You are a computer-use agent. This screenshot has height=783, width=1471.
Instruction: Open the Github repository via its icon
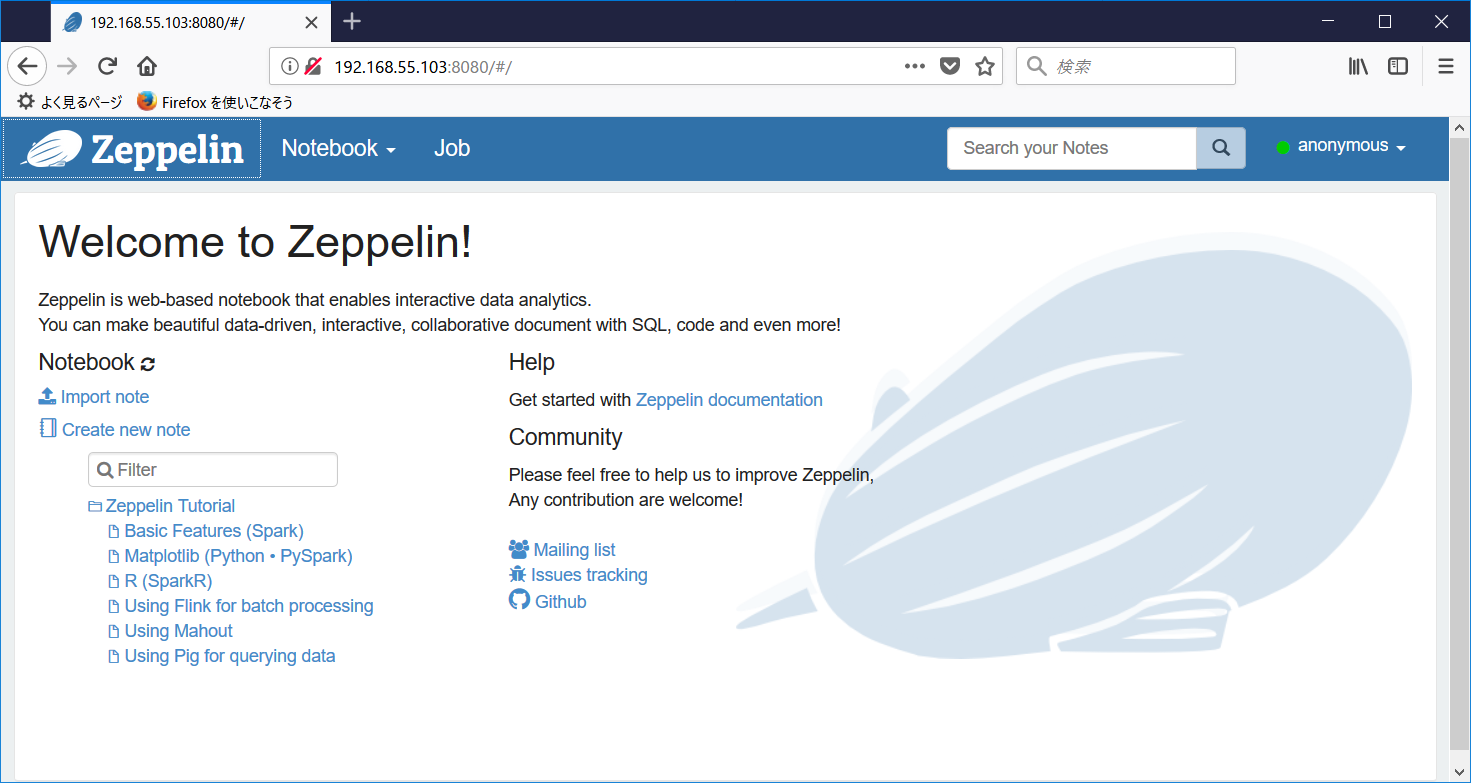click(x=519, y=599)
